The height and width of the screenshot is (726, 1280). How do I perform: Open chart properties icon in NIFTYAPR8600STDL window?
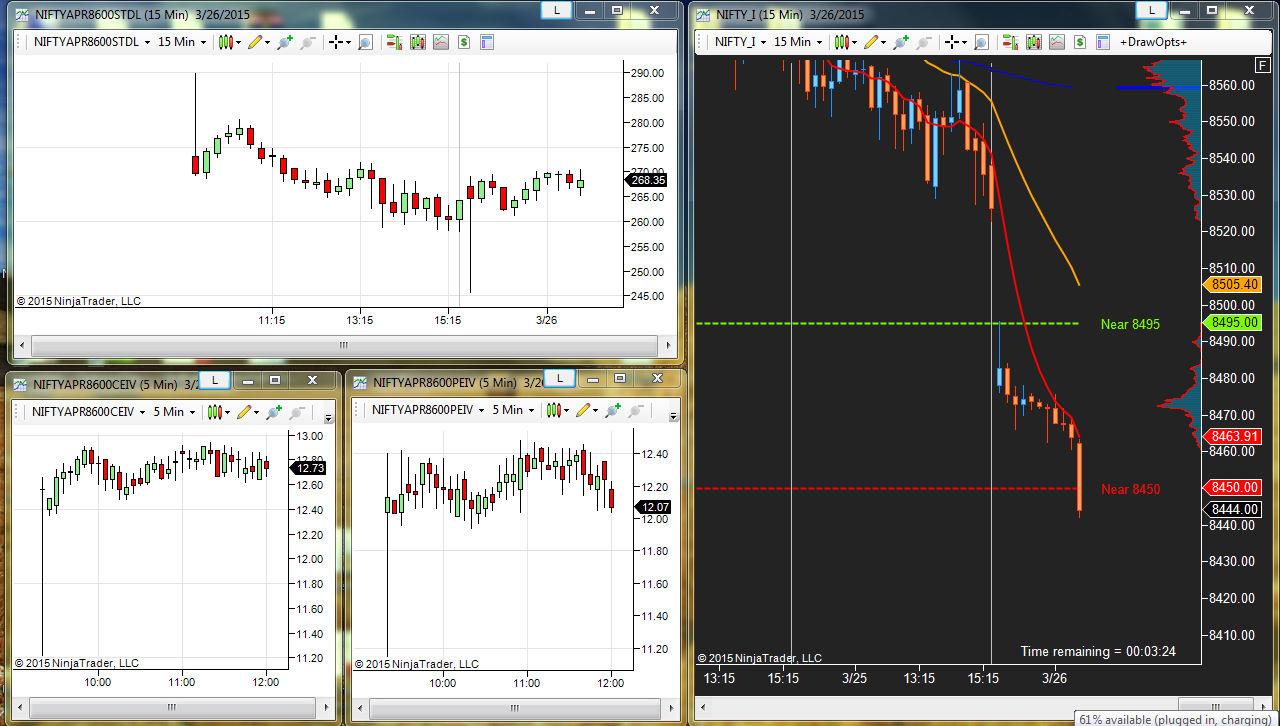pos(487,42)
